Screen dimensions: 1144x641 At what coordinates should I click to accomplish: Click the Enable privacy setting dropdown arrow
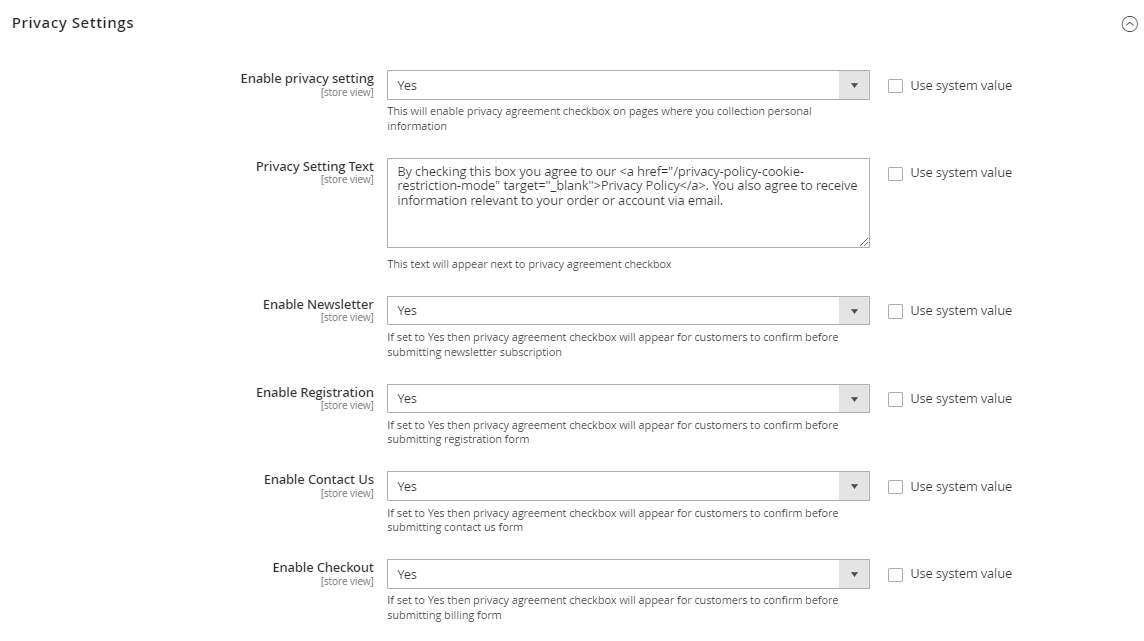click(854, 86)
